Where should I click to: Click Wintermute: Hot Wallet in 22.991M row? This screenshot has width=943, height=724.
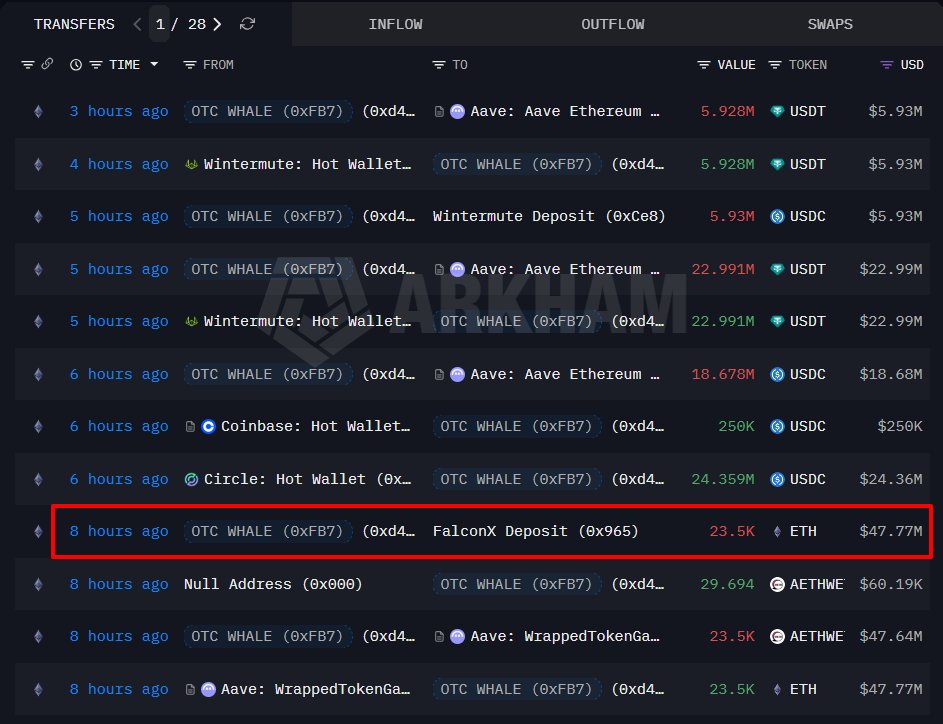click(x=307, y=321)
